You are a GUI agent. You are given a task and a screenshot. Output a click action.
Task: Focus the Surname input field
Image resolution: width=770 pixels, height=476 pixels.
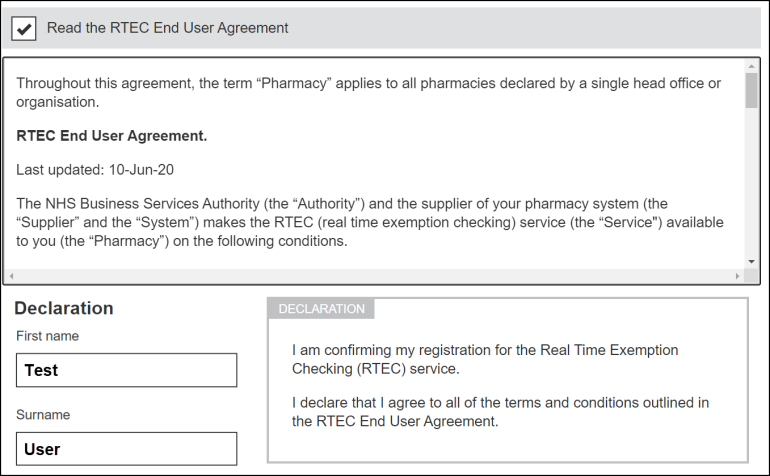(x=126, y=449)
